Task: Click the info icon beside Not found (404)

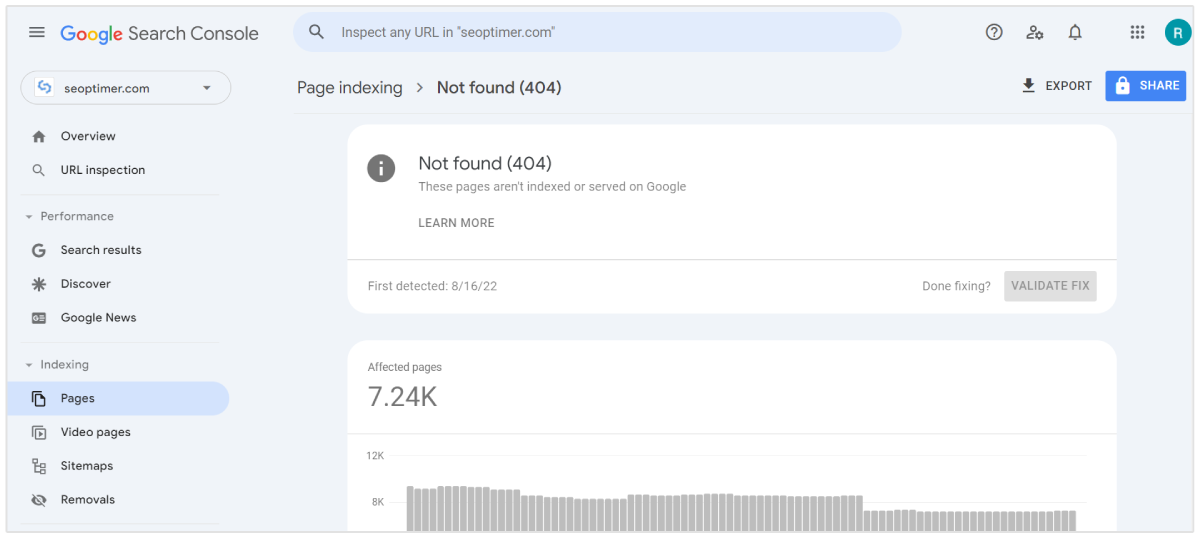Action: pos(381,168)
